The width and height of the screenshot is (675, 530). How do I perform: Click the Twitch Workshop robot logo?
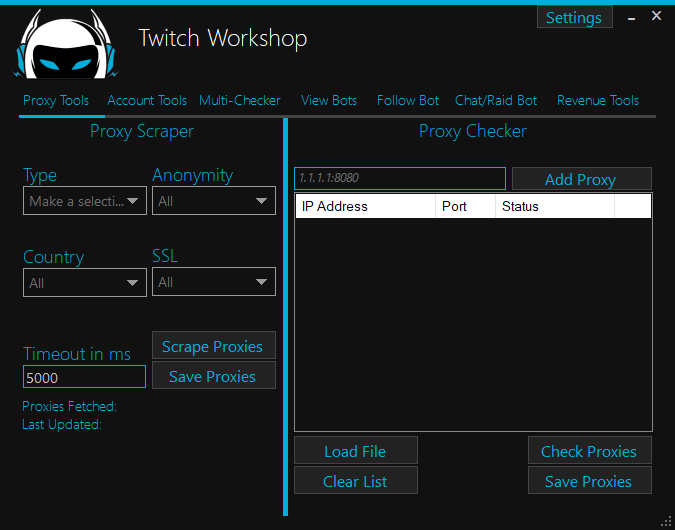pos(65,44)
